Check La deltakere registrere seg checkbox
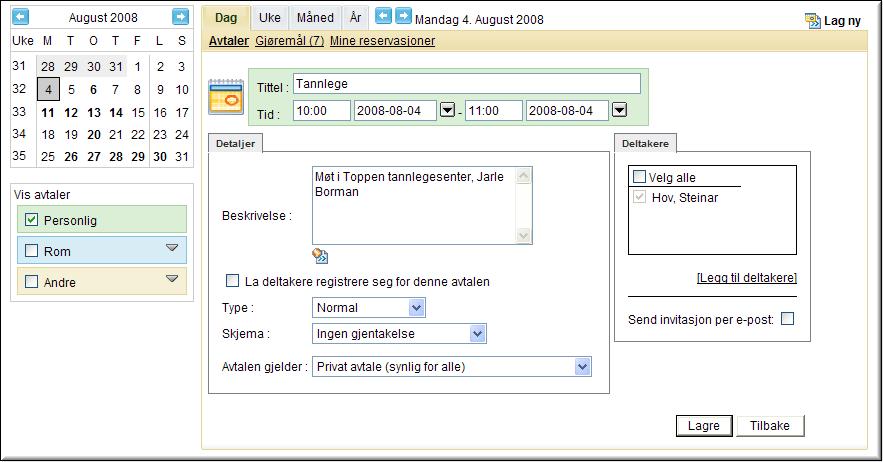Image resolution: width=883 pixels, height=462 pixels. pyautogui.click(x=232, y=281)
